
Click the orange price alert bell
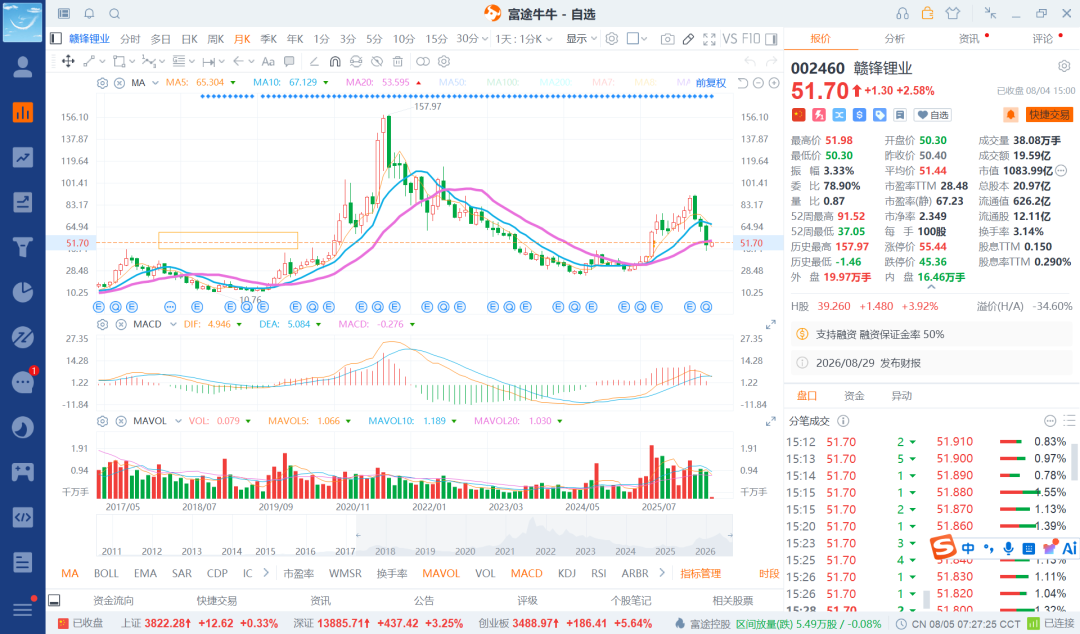(x=1010, y=115)
